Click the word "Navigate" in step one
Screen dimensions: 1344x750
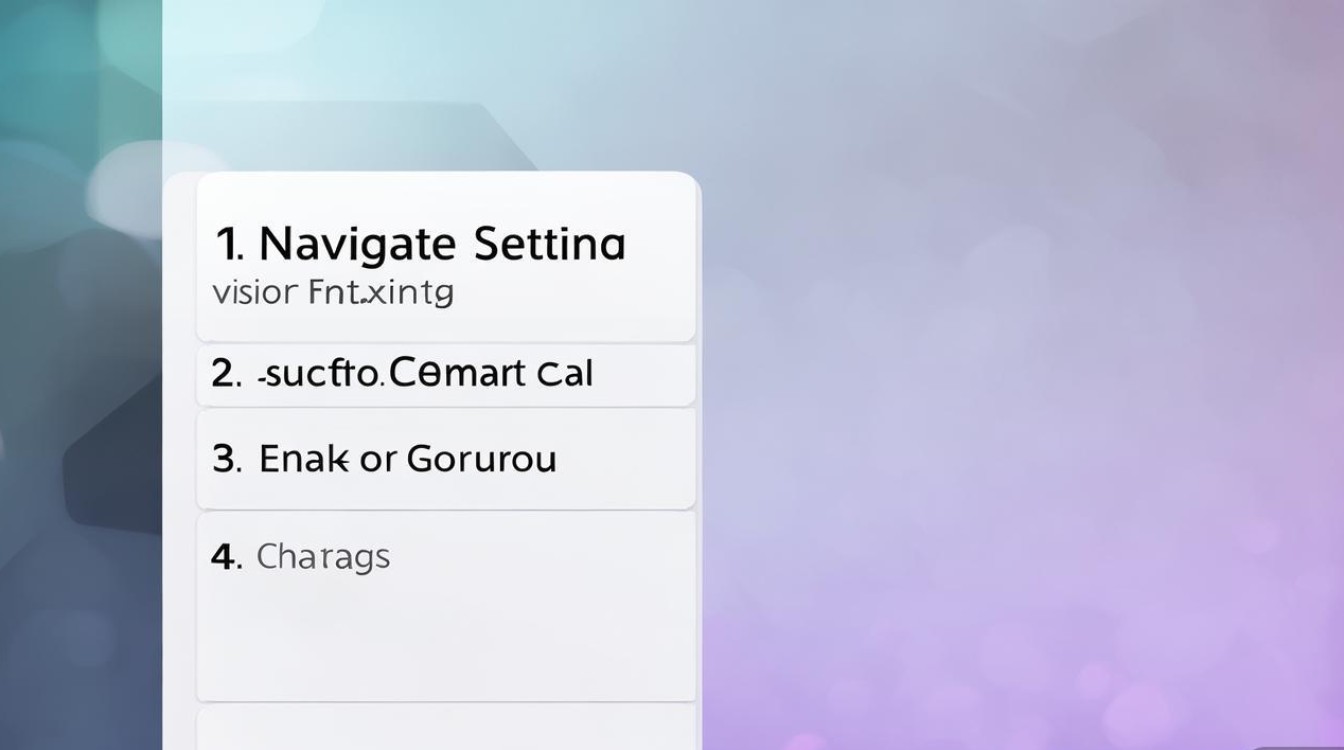(x=358, y=244)
